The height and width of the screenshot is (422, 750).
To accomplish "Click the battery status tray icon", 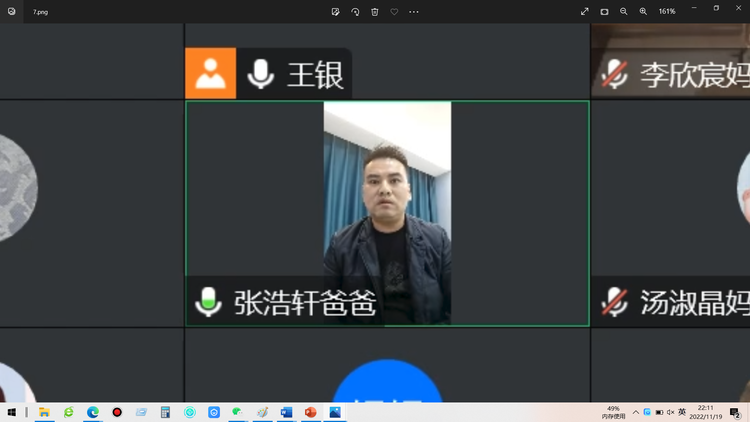I will (x=659, y=412).
